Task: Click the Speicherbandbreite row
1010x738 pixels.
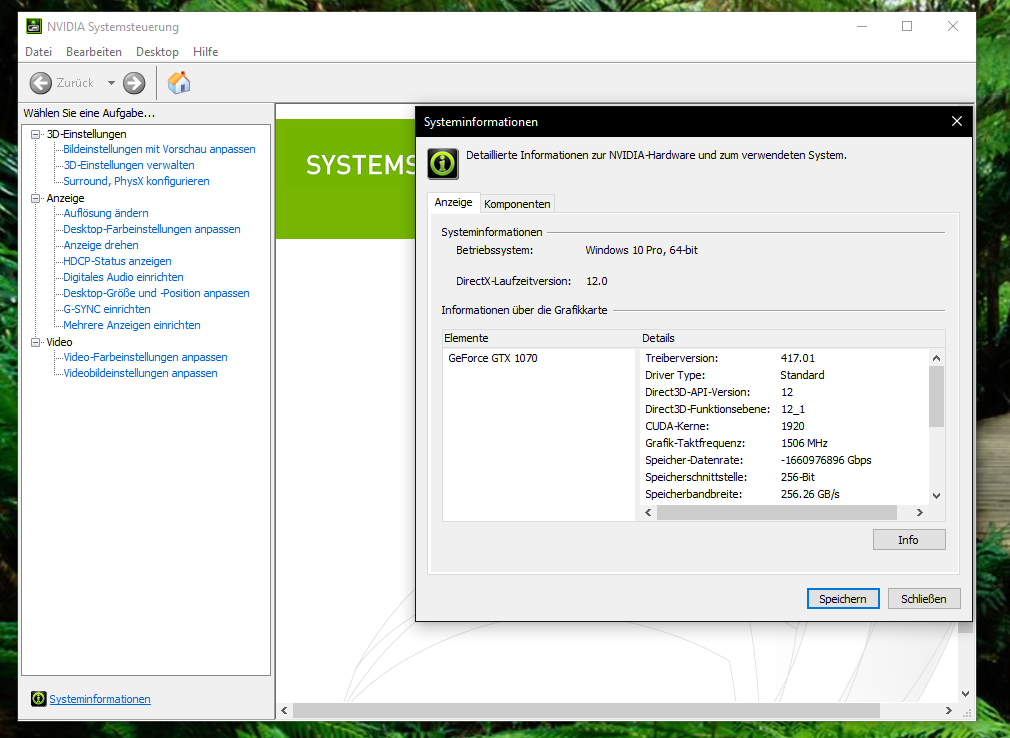Action: pyautogui.click(x=785, y=495)
